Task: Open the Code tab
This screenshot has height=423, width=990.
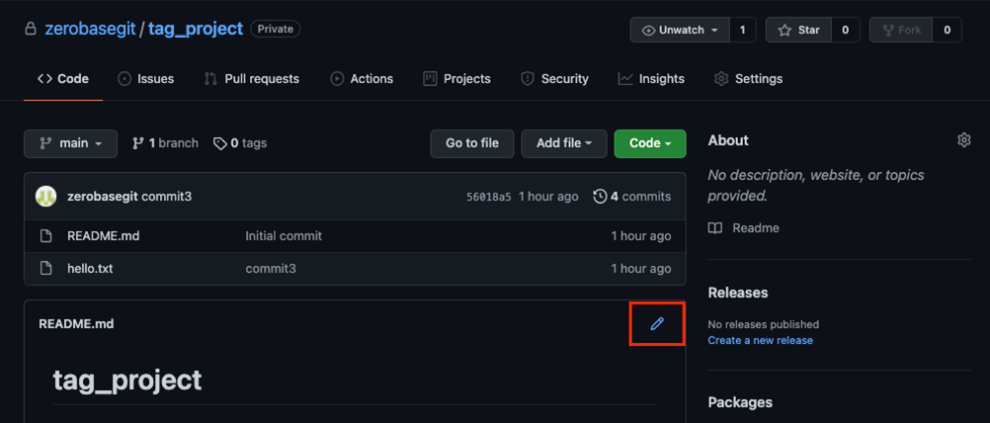Action: coord(63,79)
